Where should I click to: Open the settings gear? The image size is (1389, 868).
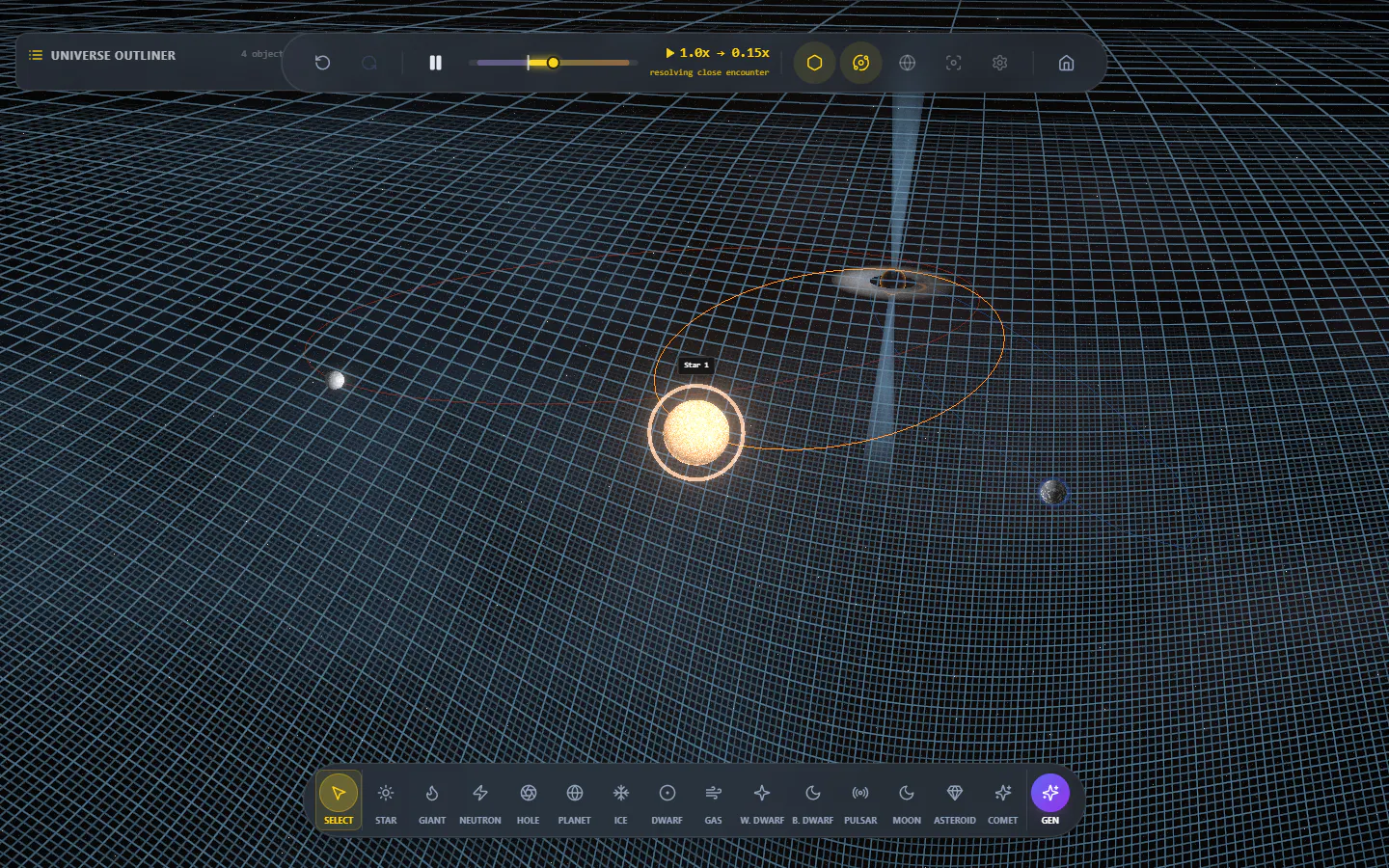point(999,63)
